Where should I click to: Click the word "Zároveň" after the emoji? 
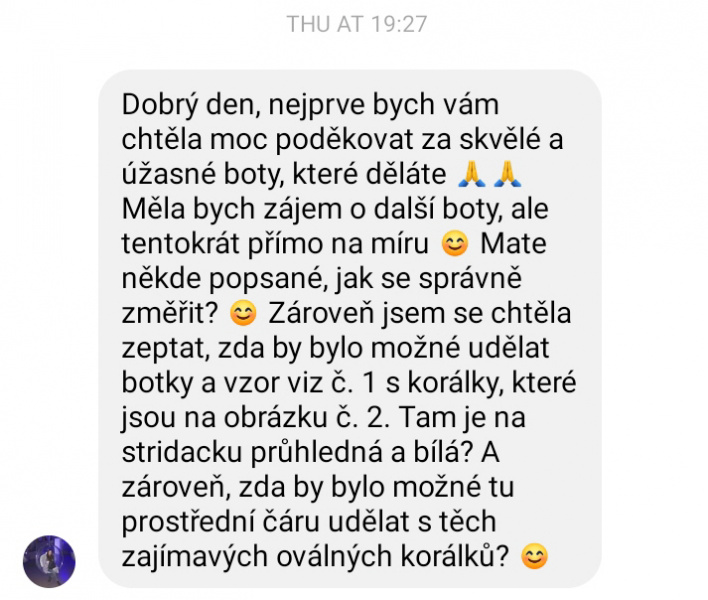coord(321,313)
